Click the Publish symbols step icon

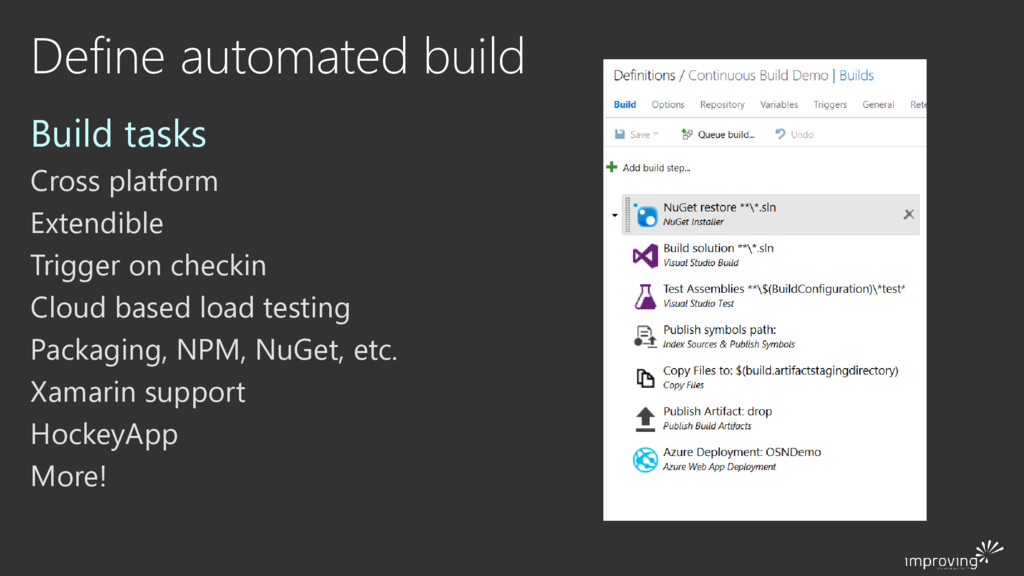tap(645, 337)
